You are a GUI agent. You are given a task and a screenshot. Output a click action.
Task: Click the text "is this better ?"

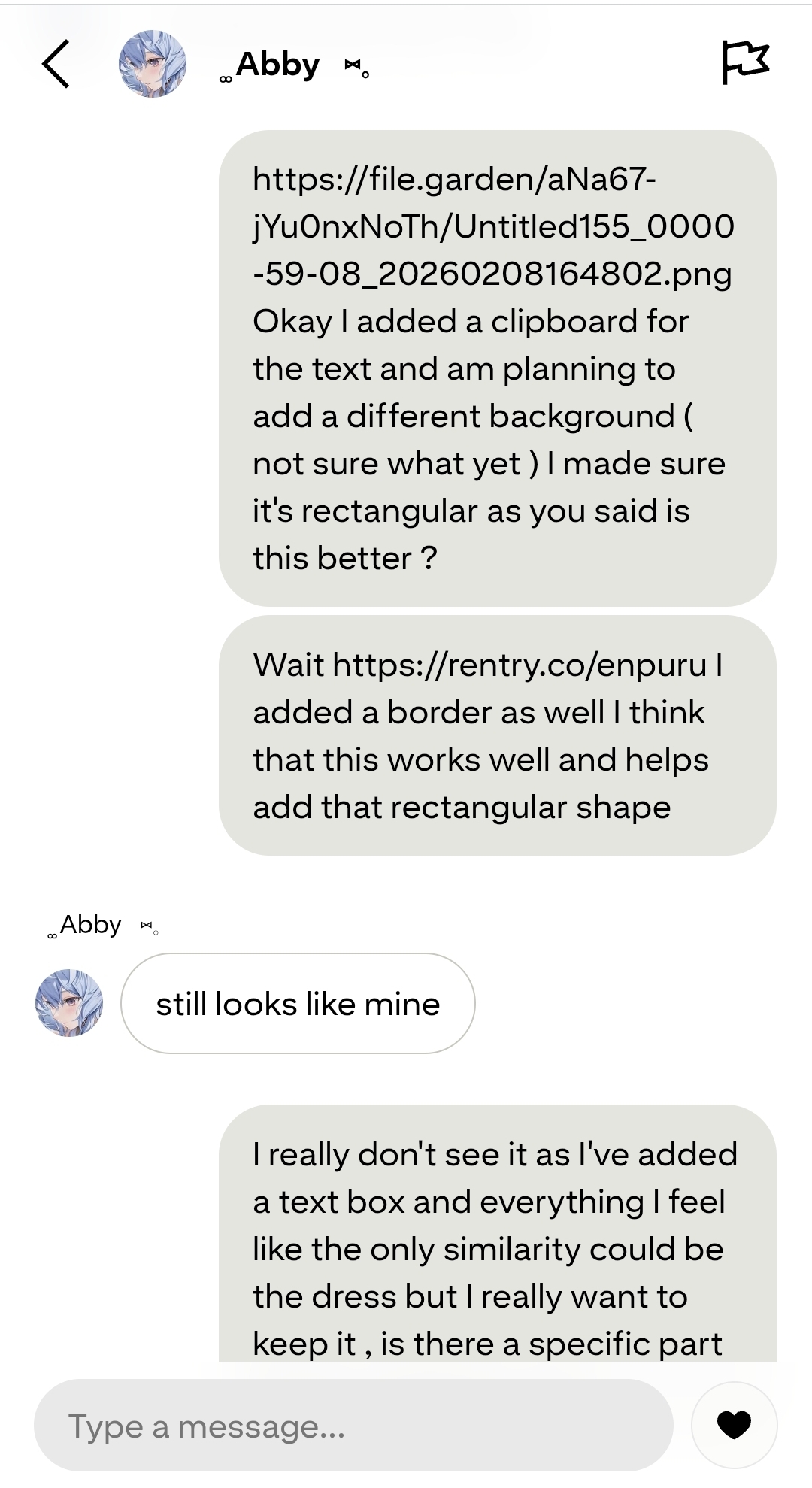pyautogui.click(x=471, y=535)
